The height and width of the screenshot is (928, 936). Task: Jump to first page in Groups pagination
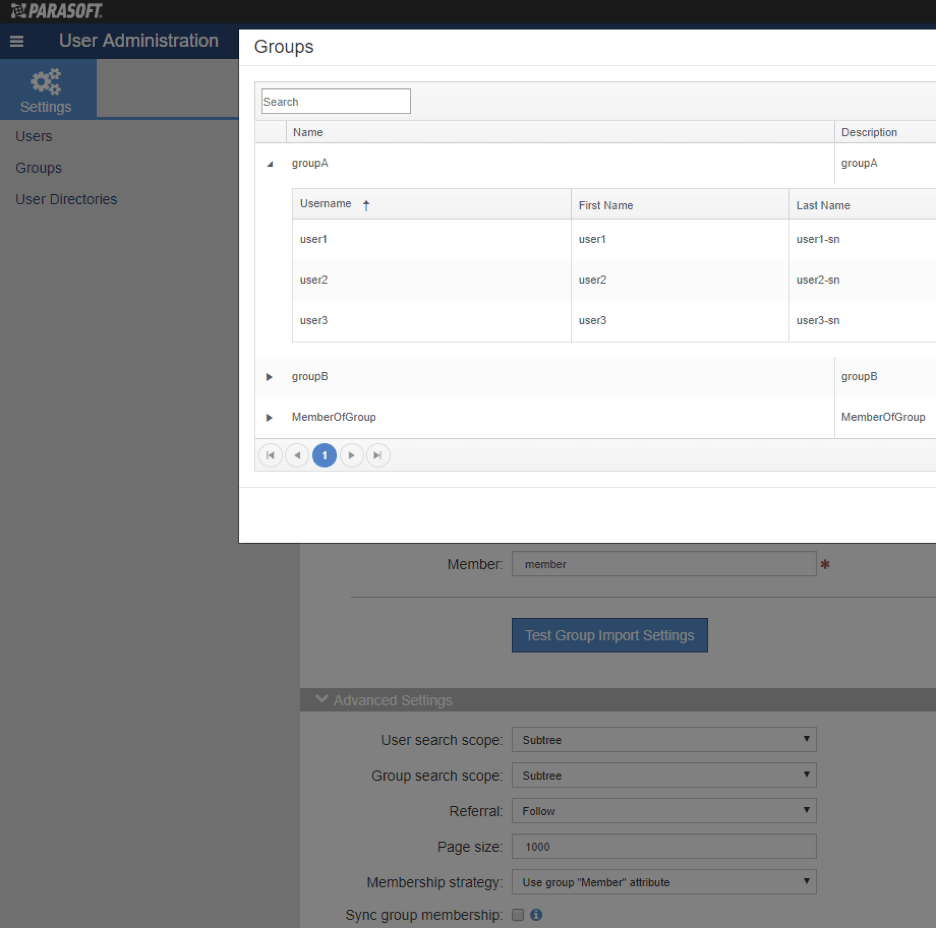coord(270,455)
